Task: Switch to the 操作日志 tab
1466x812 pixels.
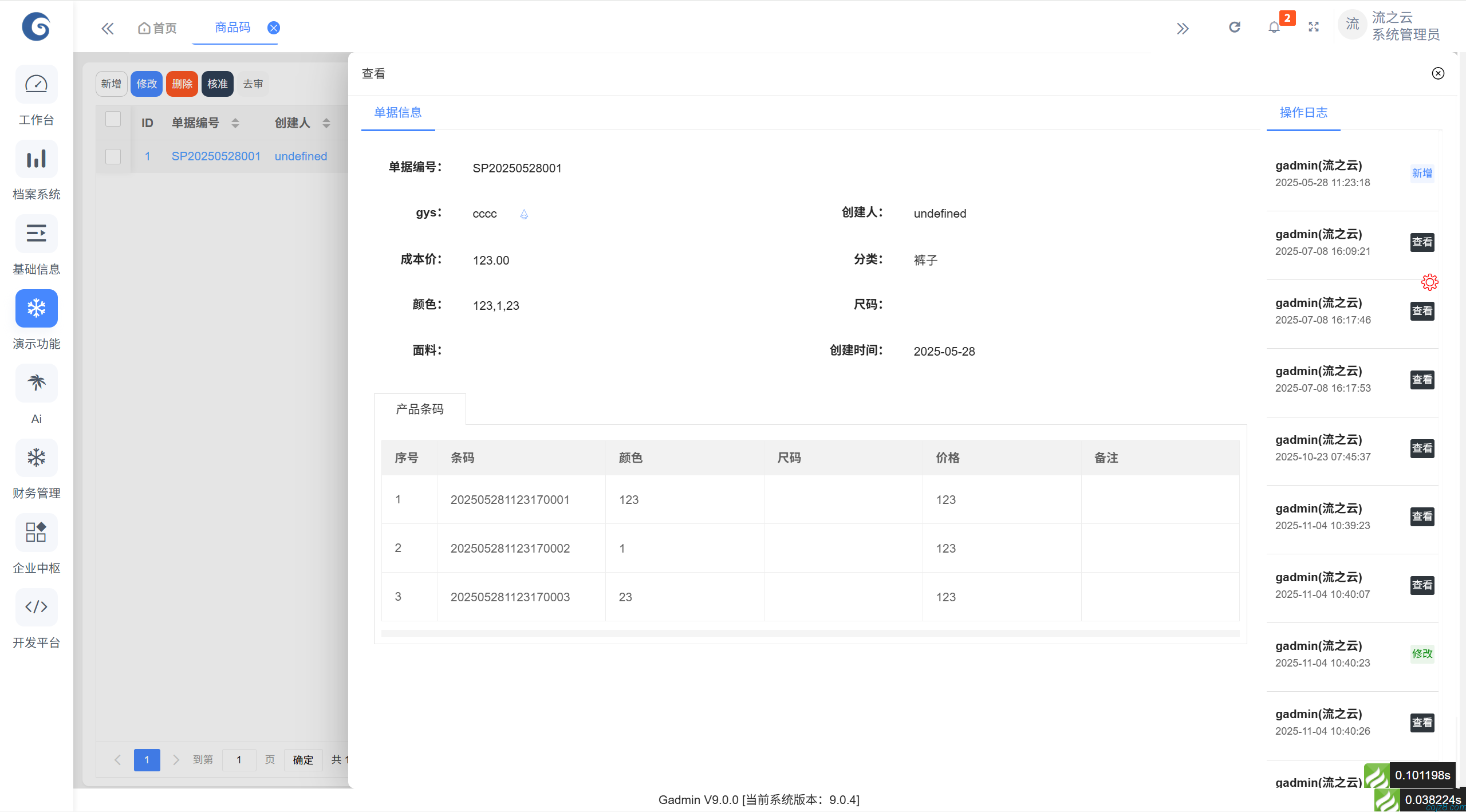Action: (1303, 113)
